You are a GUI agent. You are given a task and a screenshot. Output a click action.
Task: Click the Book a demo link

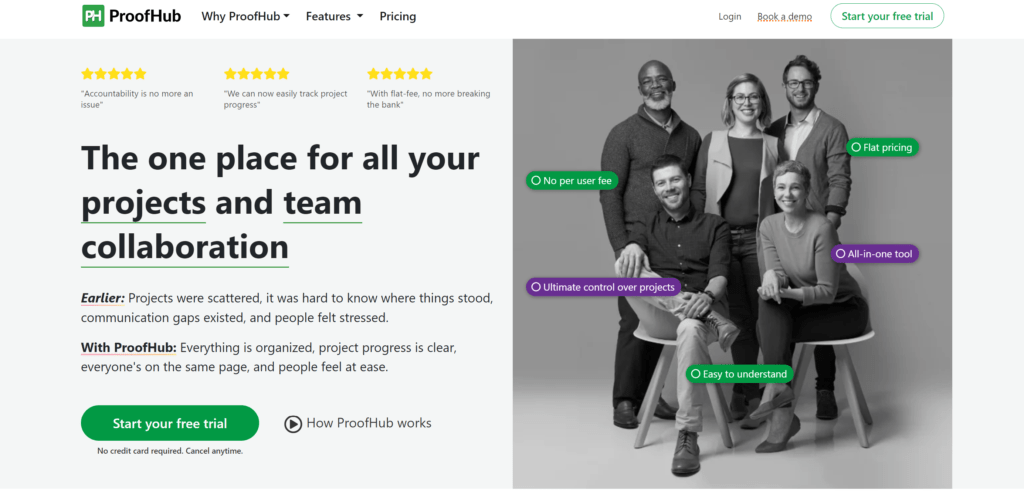784,16
